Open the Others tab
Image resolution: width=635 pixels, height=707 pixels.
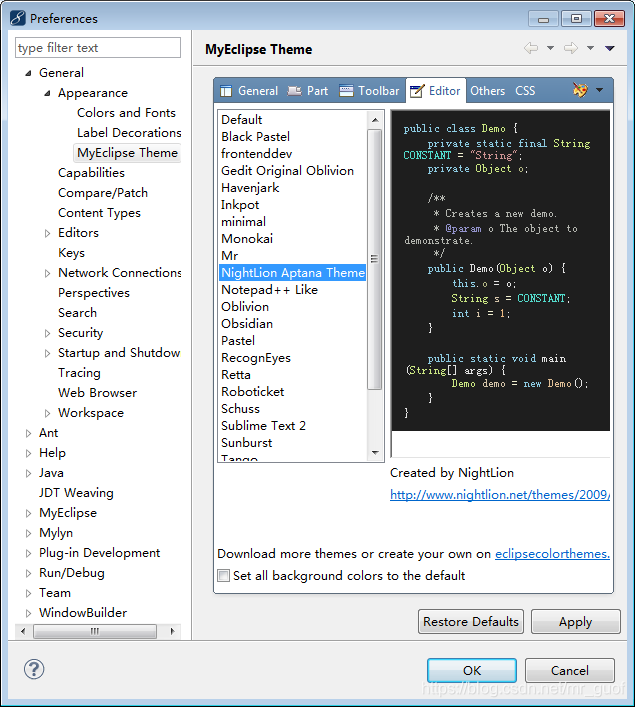tap(488, 91)
